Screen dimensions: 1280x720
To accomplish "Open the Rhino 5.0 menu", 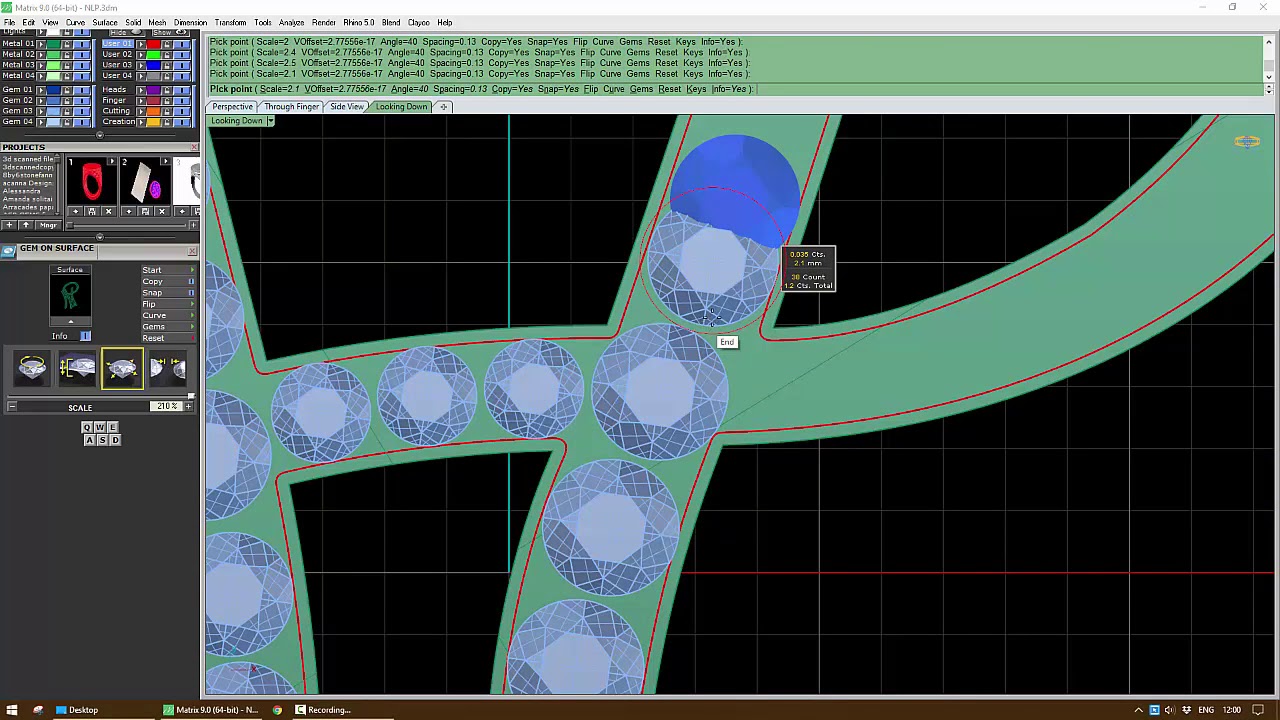I will [x=358, y=22].
